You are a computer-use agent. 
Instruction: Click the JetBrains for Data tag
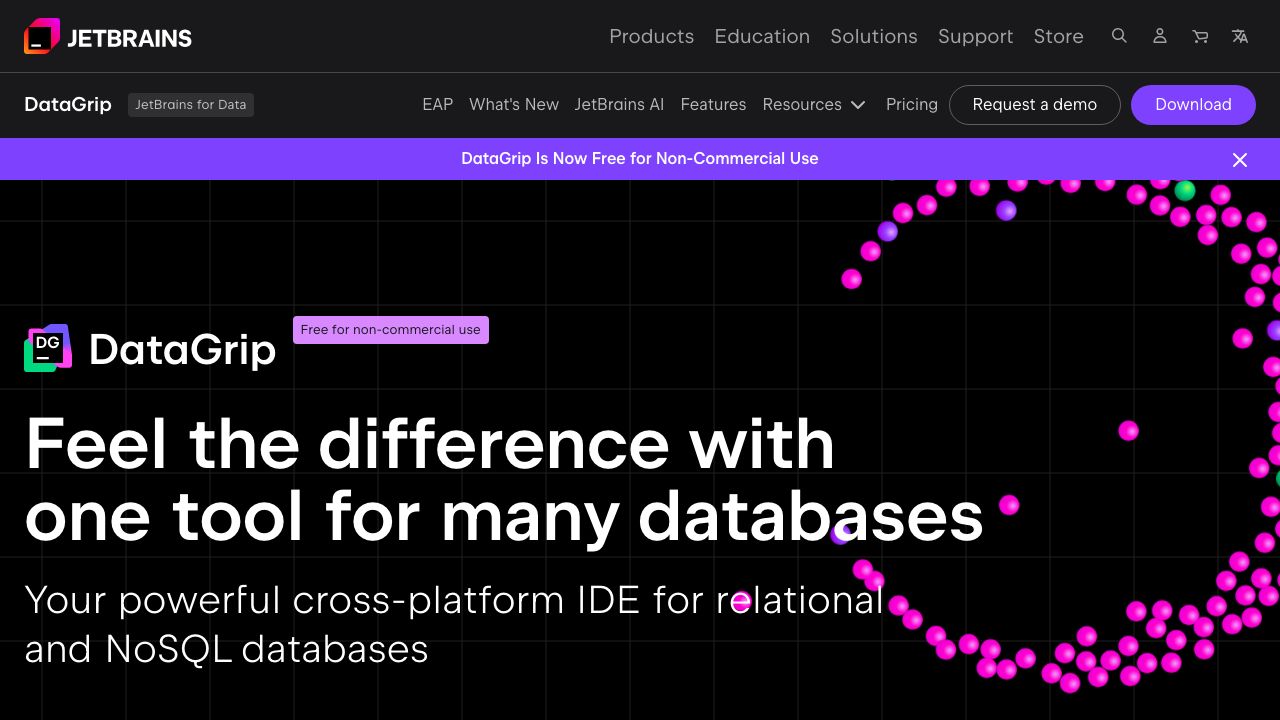click(x=191, y=104)
